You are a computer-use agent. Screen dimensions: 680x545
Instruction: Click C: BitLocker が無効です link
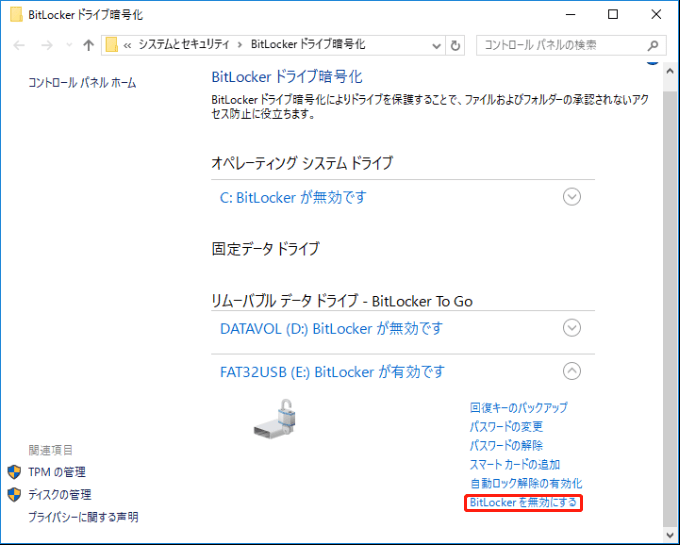click(x=293, y=198)
